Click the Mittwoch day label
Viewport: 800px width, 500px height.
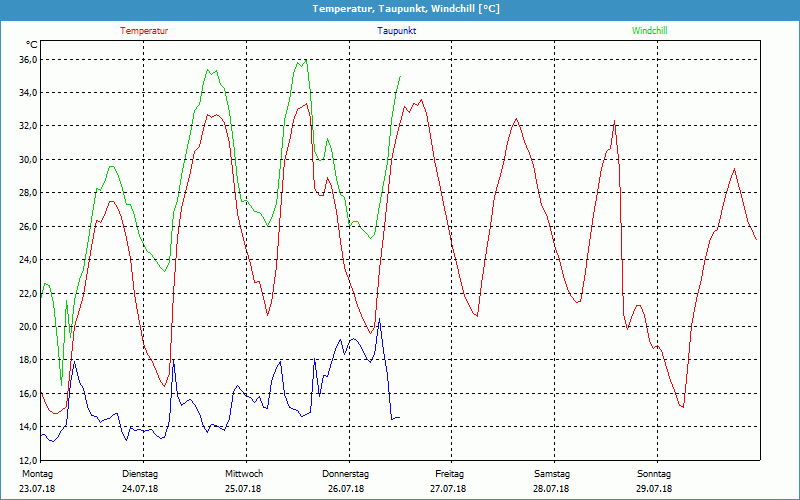pyautogui.click(x=244, y=474)
